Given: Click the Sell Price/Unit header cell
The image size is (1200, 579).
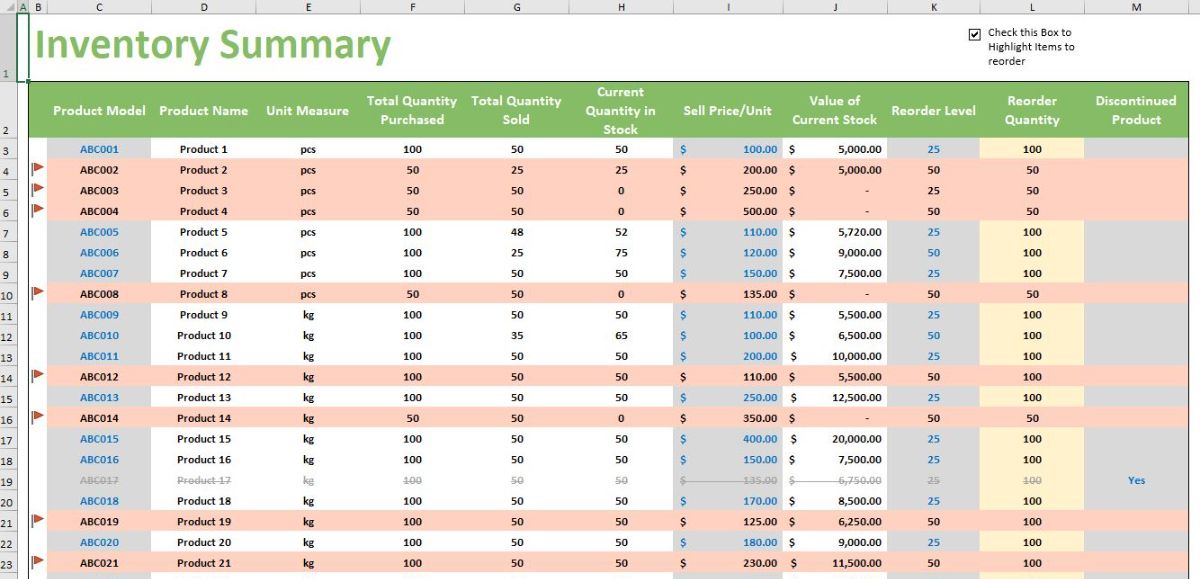Looking at the screenshot, I should [727, 110].
